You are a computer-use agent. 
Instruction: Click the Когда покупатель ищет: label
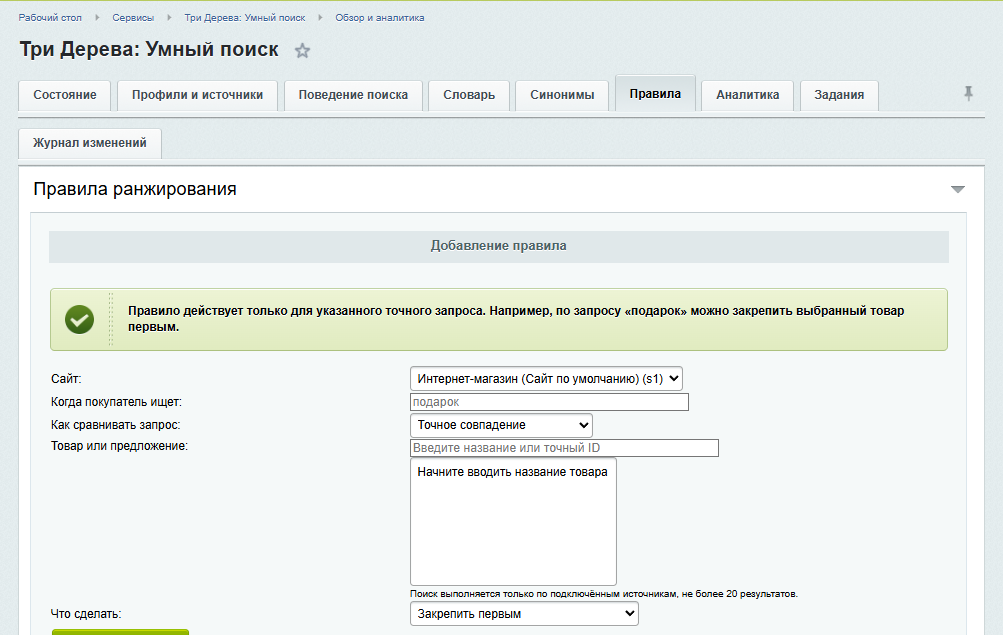click(x=116, y=402)
